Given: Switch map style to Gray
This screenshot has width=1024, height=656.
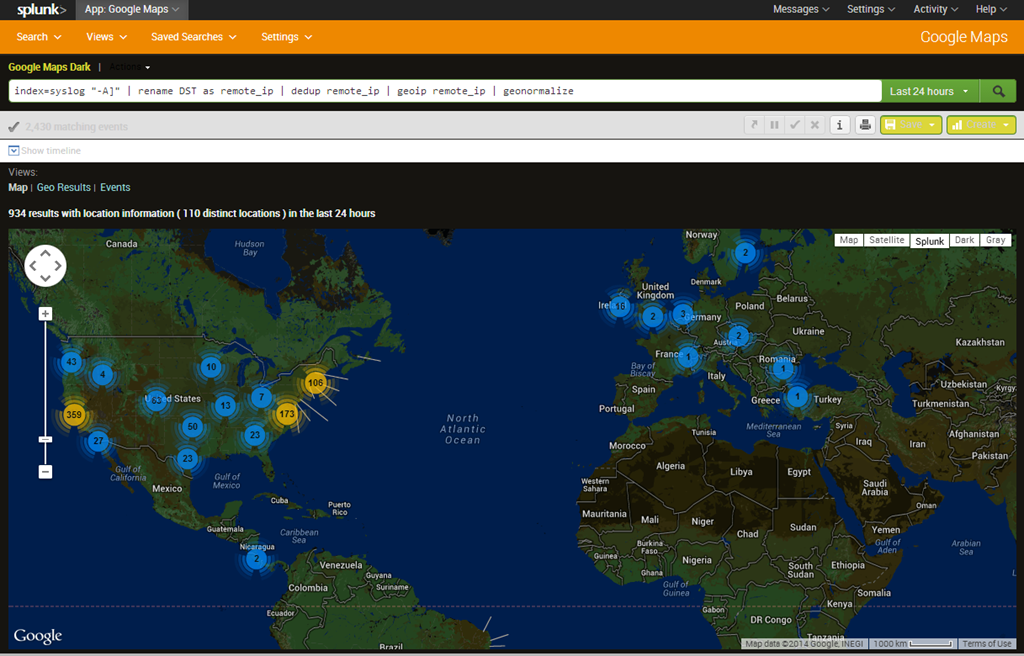Looking at the screenshot, I should pos(995,240).
